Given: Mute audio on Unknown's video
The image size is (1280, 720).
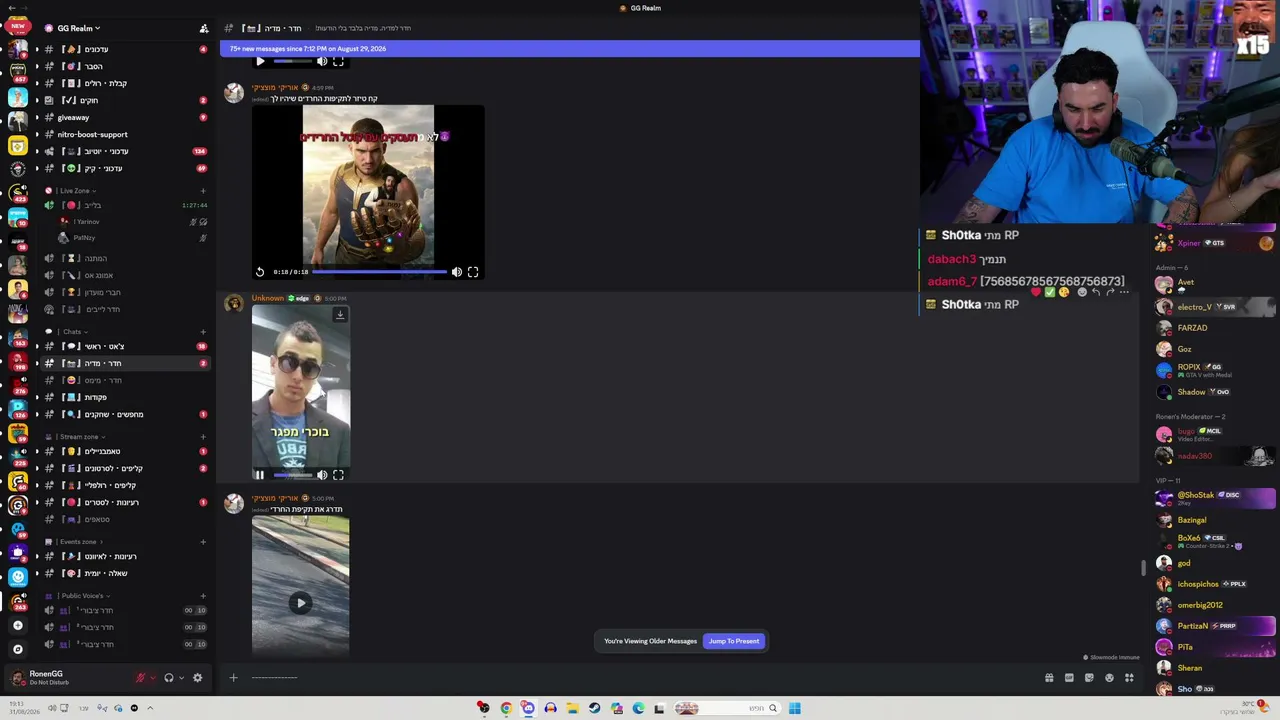Looking at the screenshot, I should (322, 475).
